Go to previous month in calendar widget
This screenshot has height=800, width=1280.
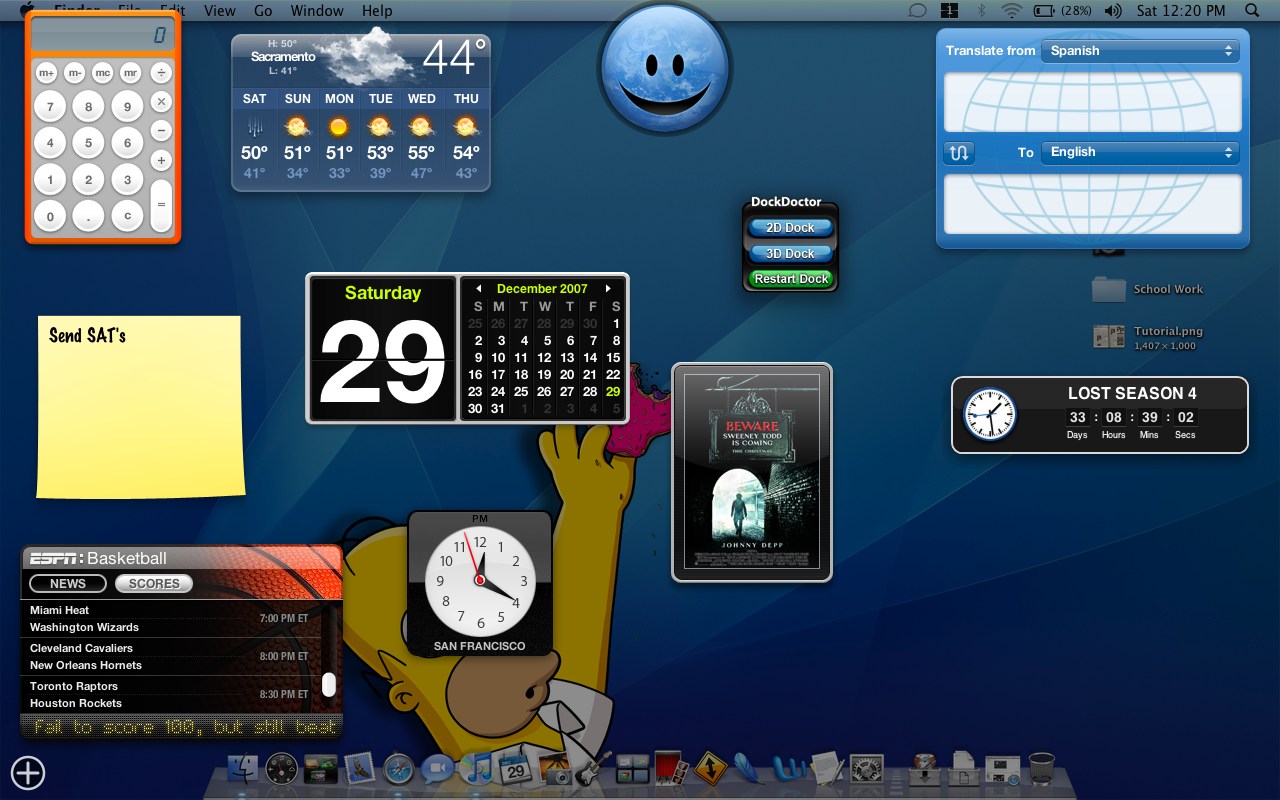click(x=478, y=289)
